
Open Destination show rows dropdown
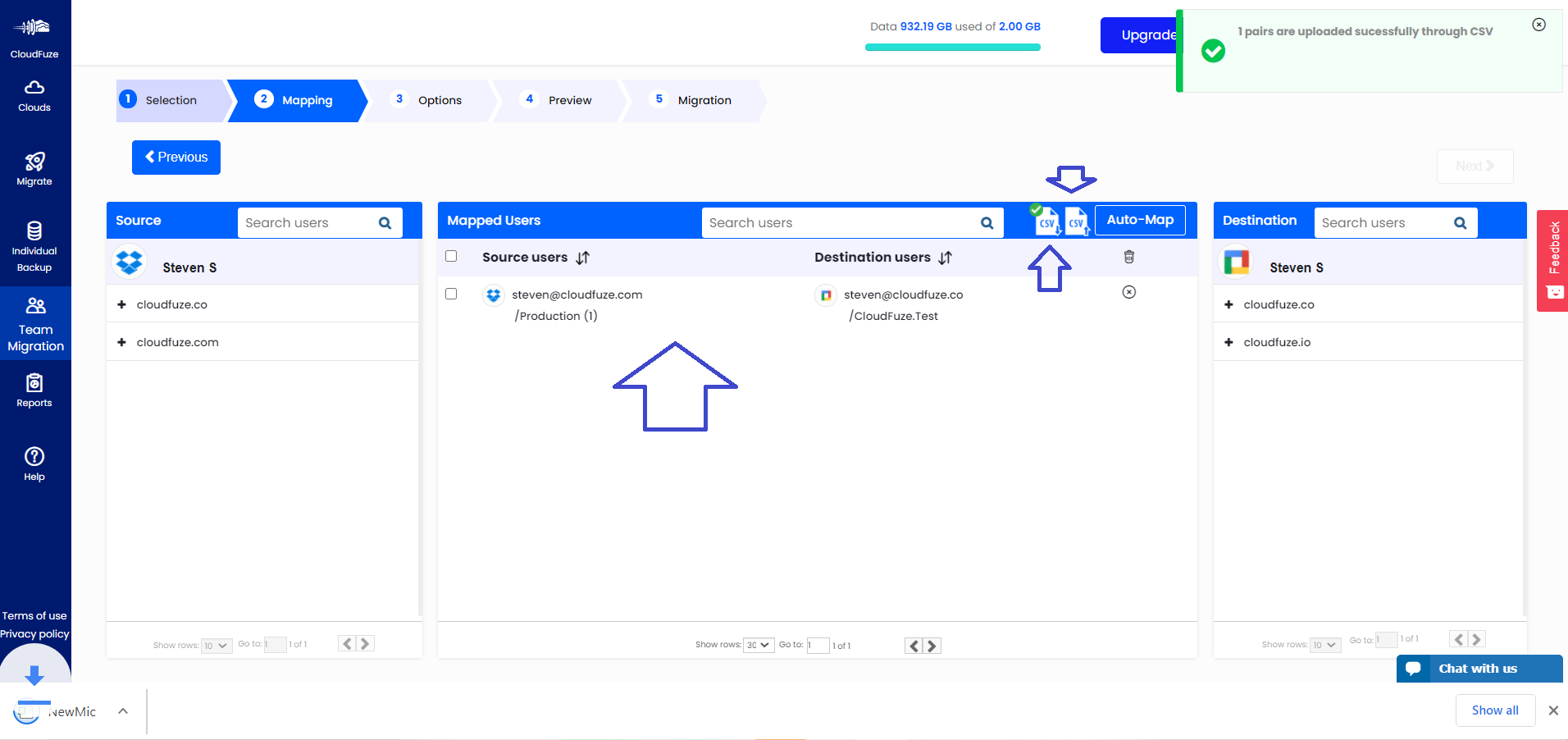click(1325, 645)
